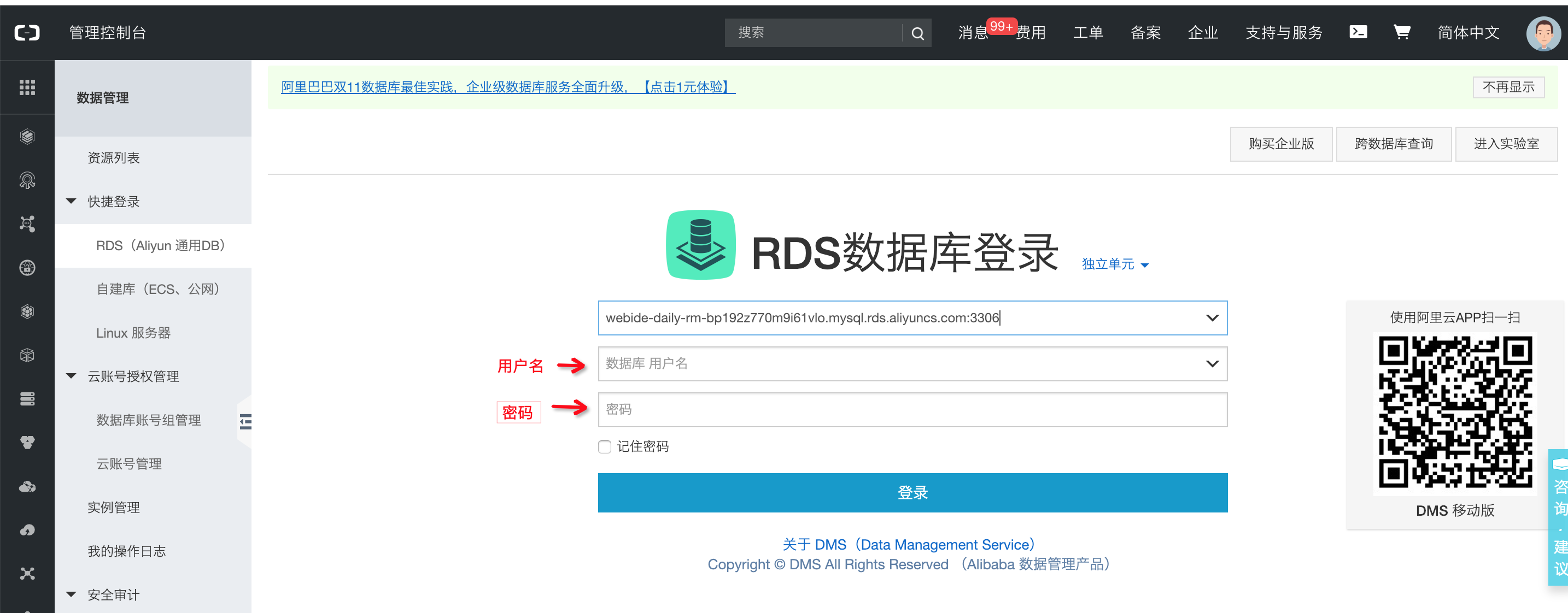Screen dimensions: 1568x613
Task: Open the 数据库 用户名 dropdown
Action: pyautogui.click(x=1212, y=364)
